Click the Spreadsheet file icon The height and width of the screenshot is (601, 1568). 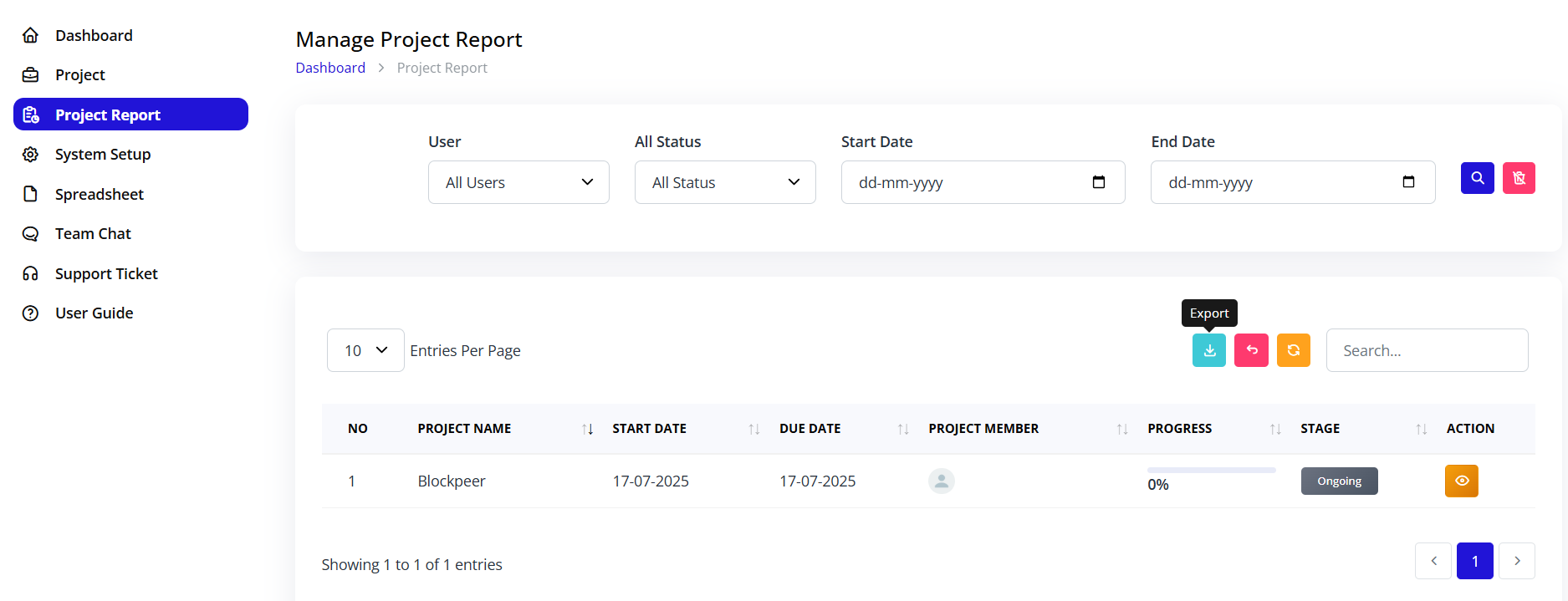(31, 194)
